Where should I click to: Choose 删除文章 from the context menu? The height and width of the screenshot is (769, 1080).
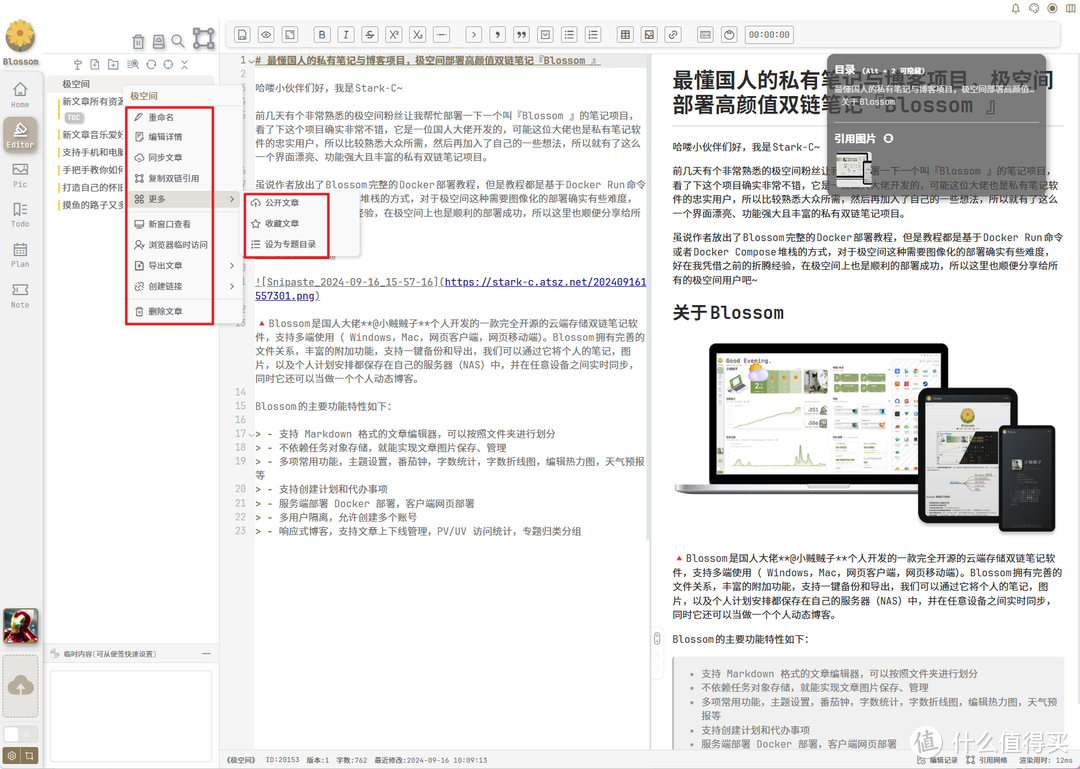click(x=166, y=312)
